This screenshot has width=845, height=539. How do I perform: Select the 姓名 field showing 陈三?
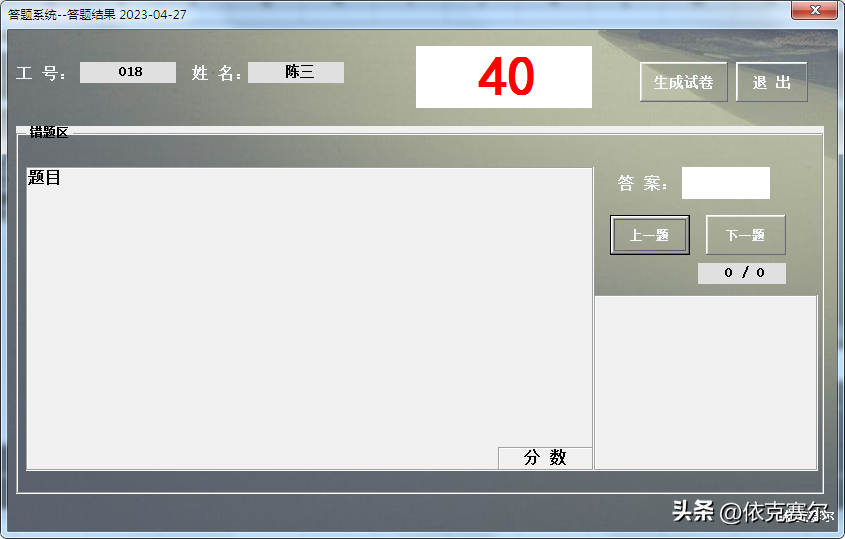pyautogui.click(x=296, y=72)
